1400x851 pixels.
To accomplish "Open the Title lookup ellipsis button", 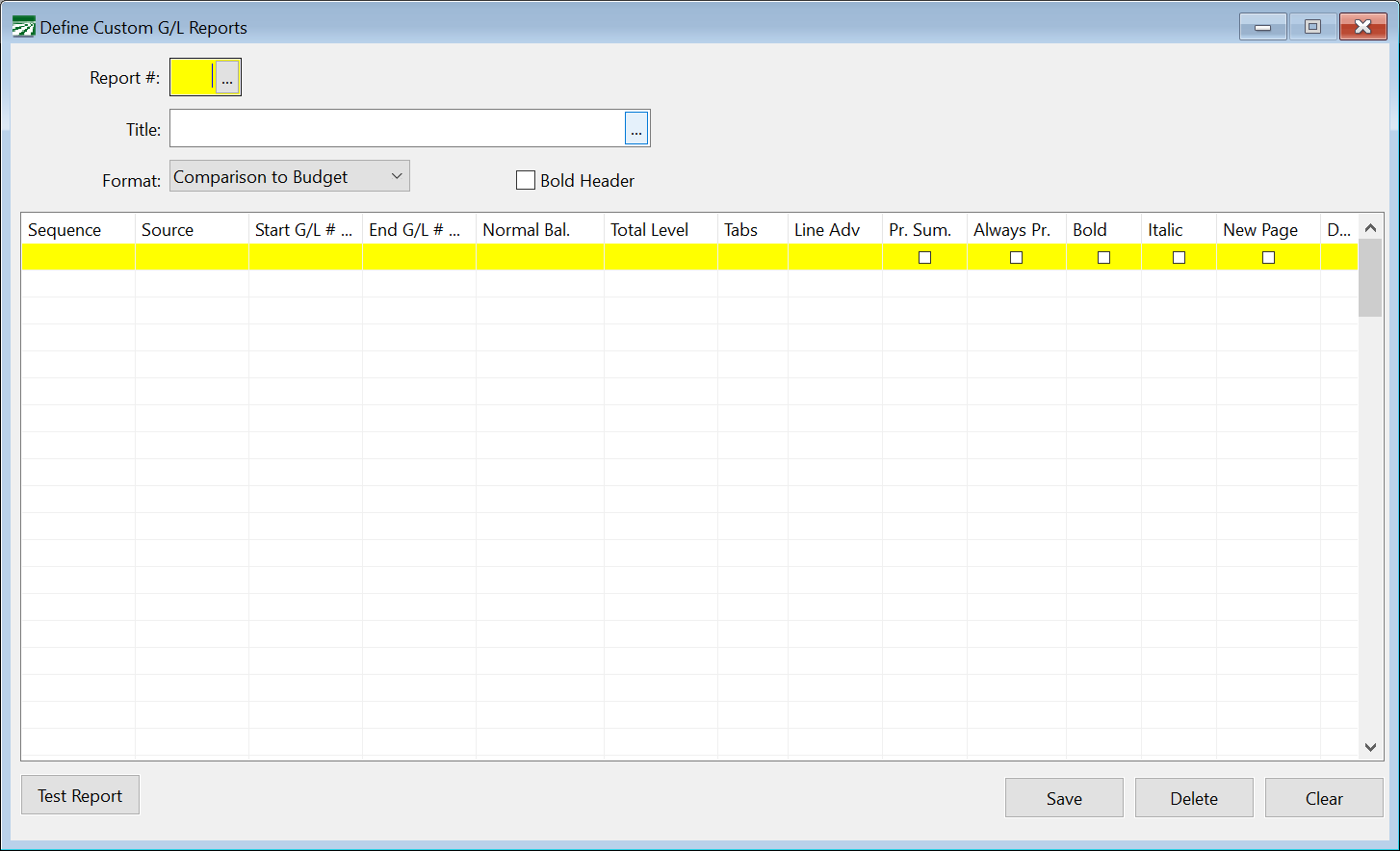I will point(636,129).
